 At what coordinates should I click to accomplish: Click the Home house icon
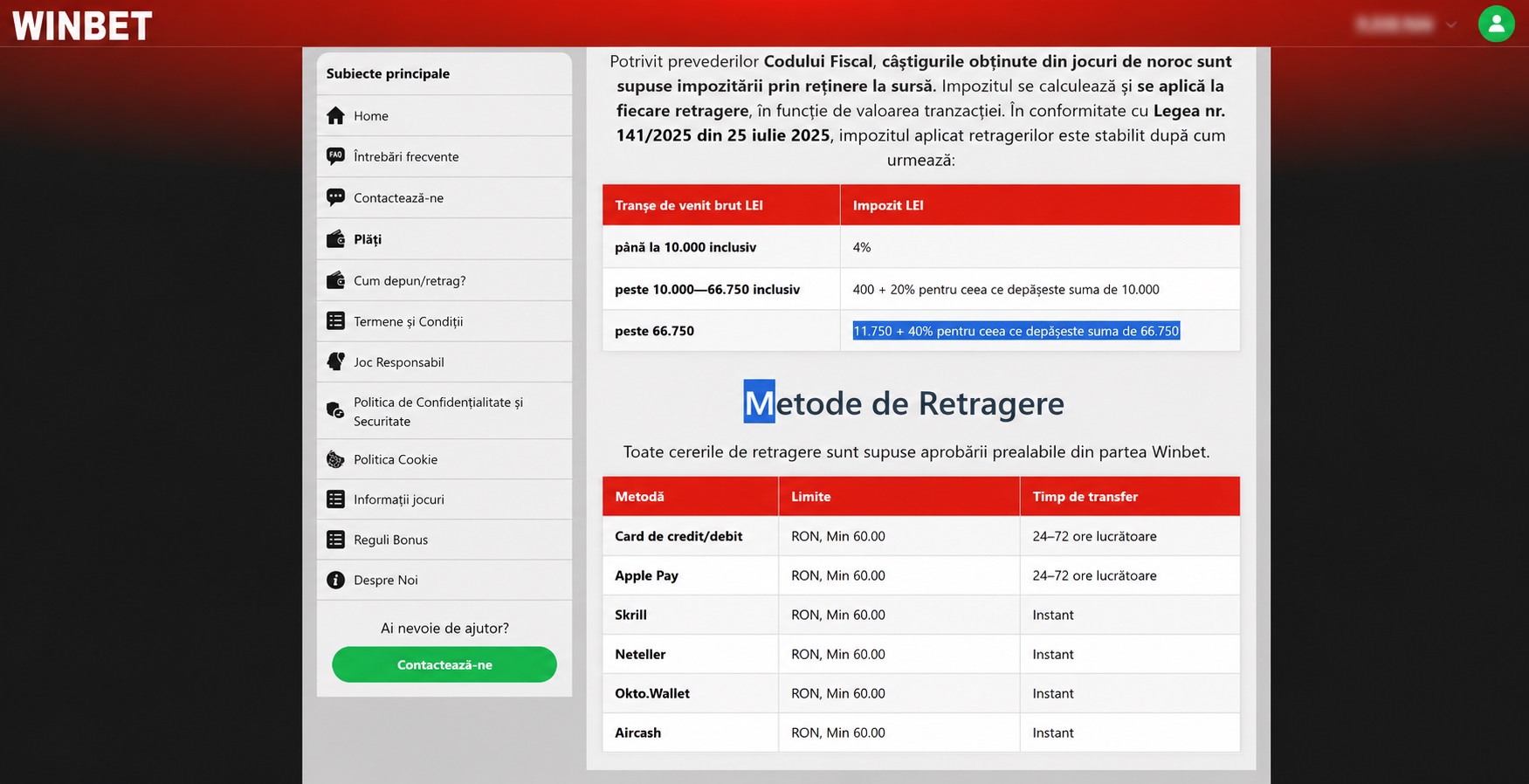tap(335, 115)
